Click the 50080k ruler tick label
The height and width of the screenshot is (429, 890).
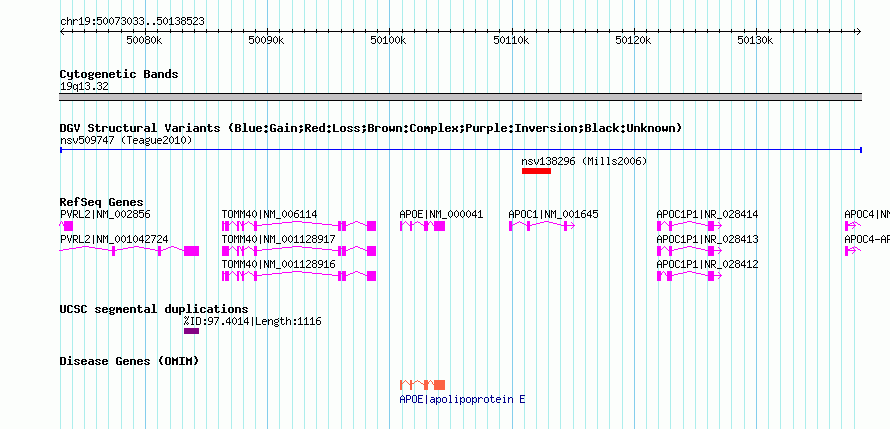(144, 41)
